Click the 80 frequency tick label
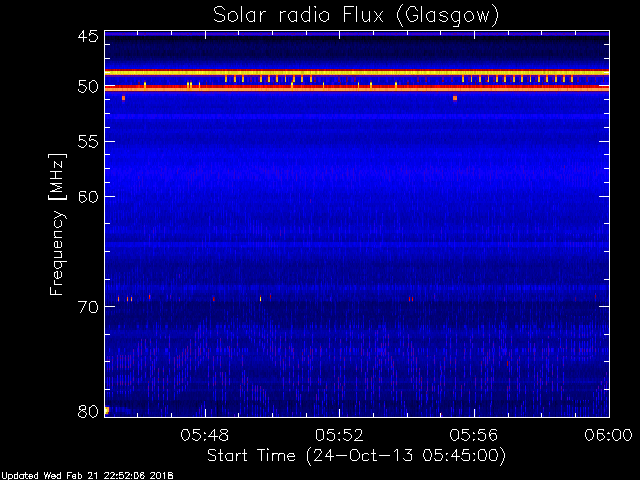Image resolution: width=640 pixels, height=480 pixels. click(88, 411)
